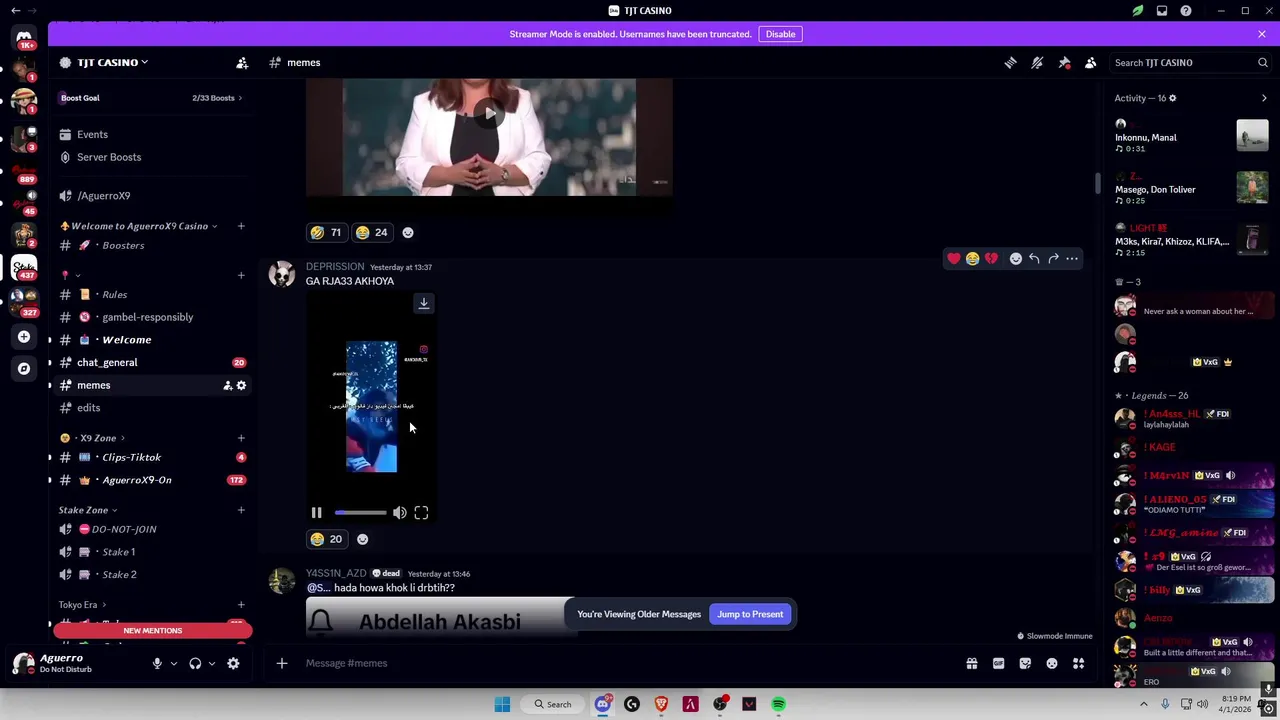
Task: Open the Threads icon in channel header
Action: [x=1010, y=62]
